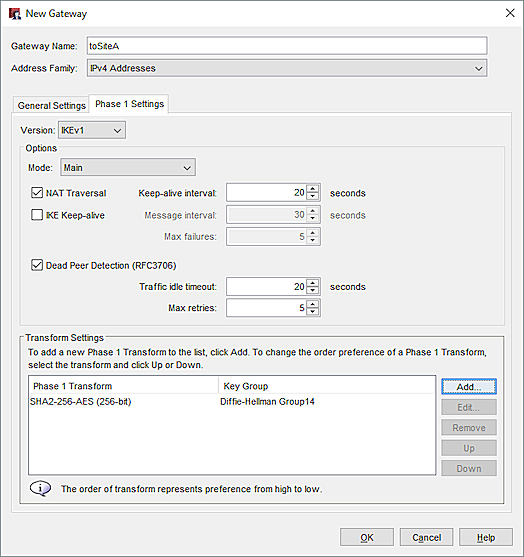The width and height of the screenshot is (524, 557).
Task: Toggle Dead Peer Detection (RFC3706) checkbox
Action: tap(37, 265)
